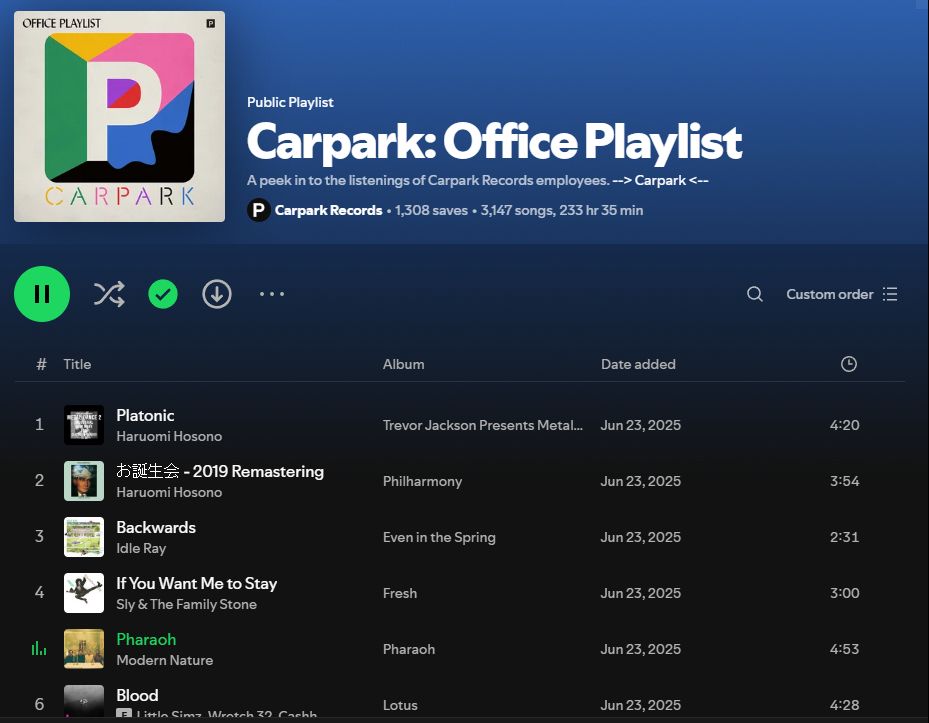Open the Carpark Office Playlist cover art
The image size is (929, 723).
tap(119, 116)
